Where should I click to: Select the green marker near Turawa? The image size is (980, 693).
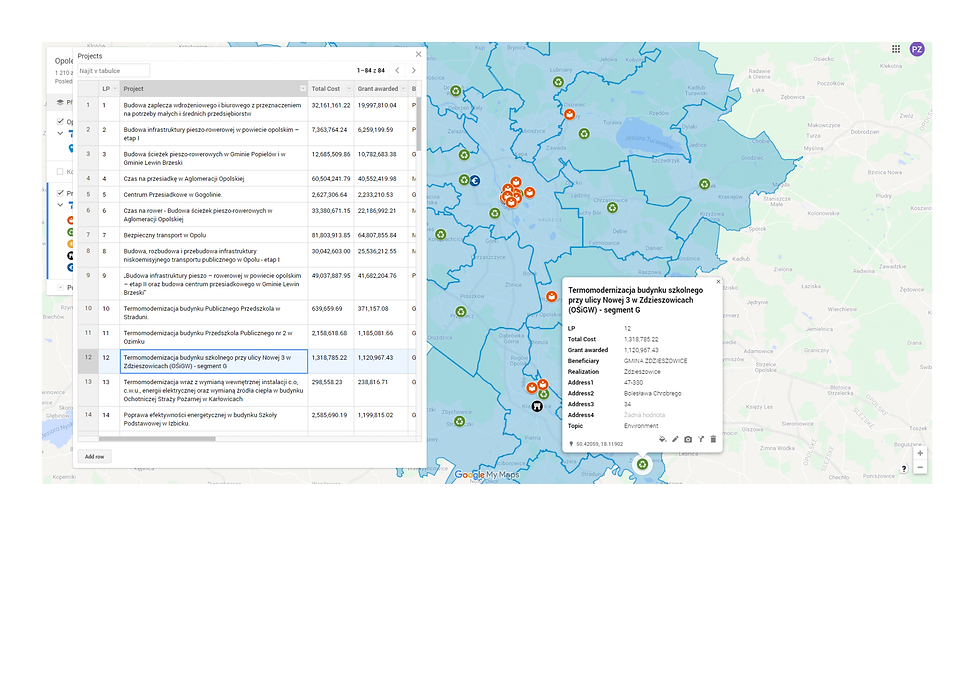click(584, 133)
